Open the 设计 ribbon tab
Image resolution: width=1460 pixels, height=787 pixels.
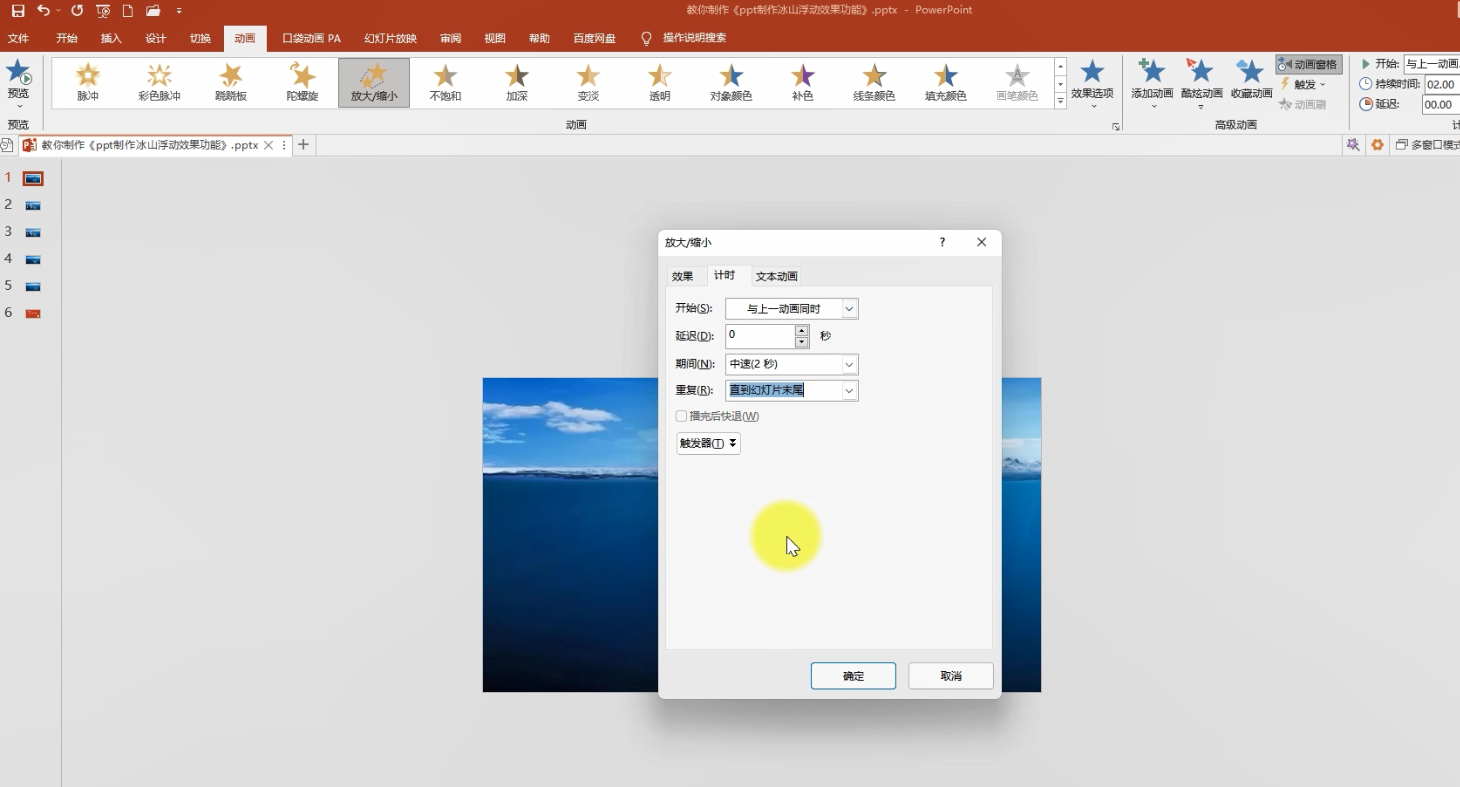pos(155,38)
